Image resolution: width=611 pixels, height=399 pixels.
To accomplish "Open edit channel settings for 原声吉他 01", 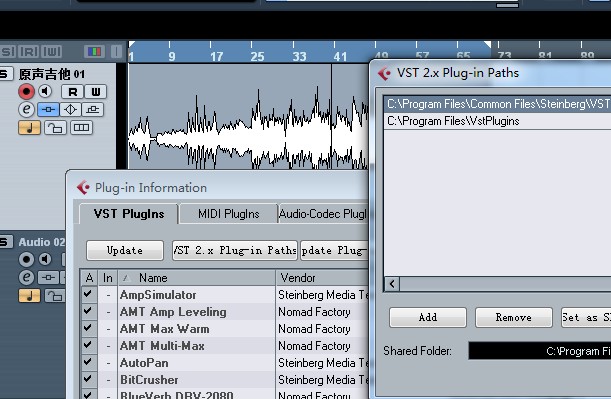I will click(x=26, y=109).
